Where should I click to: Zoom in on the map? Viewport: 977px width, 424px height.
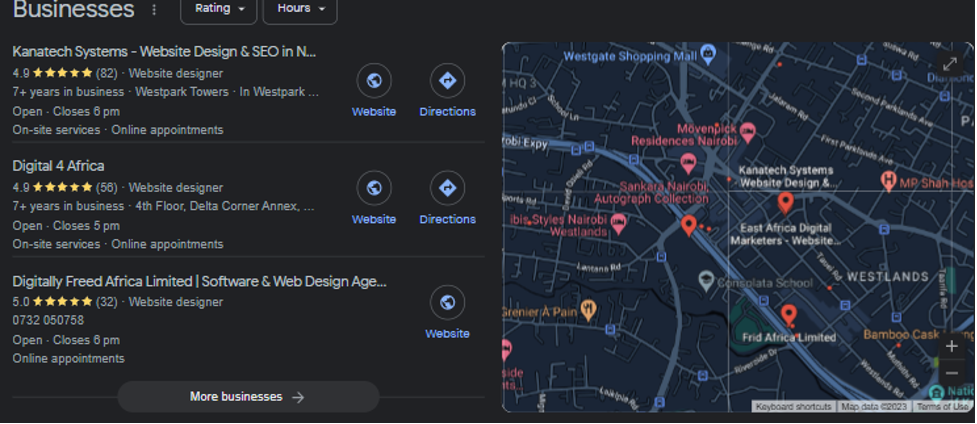(951, 347)
